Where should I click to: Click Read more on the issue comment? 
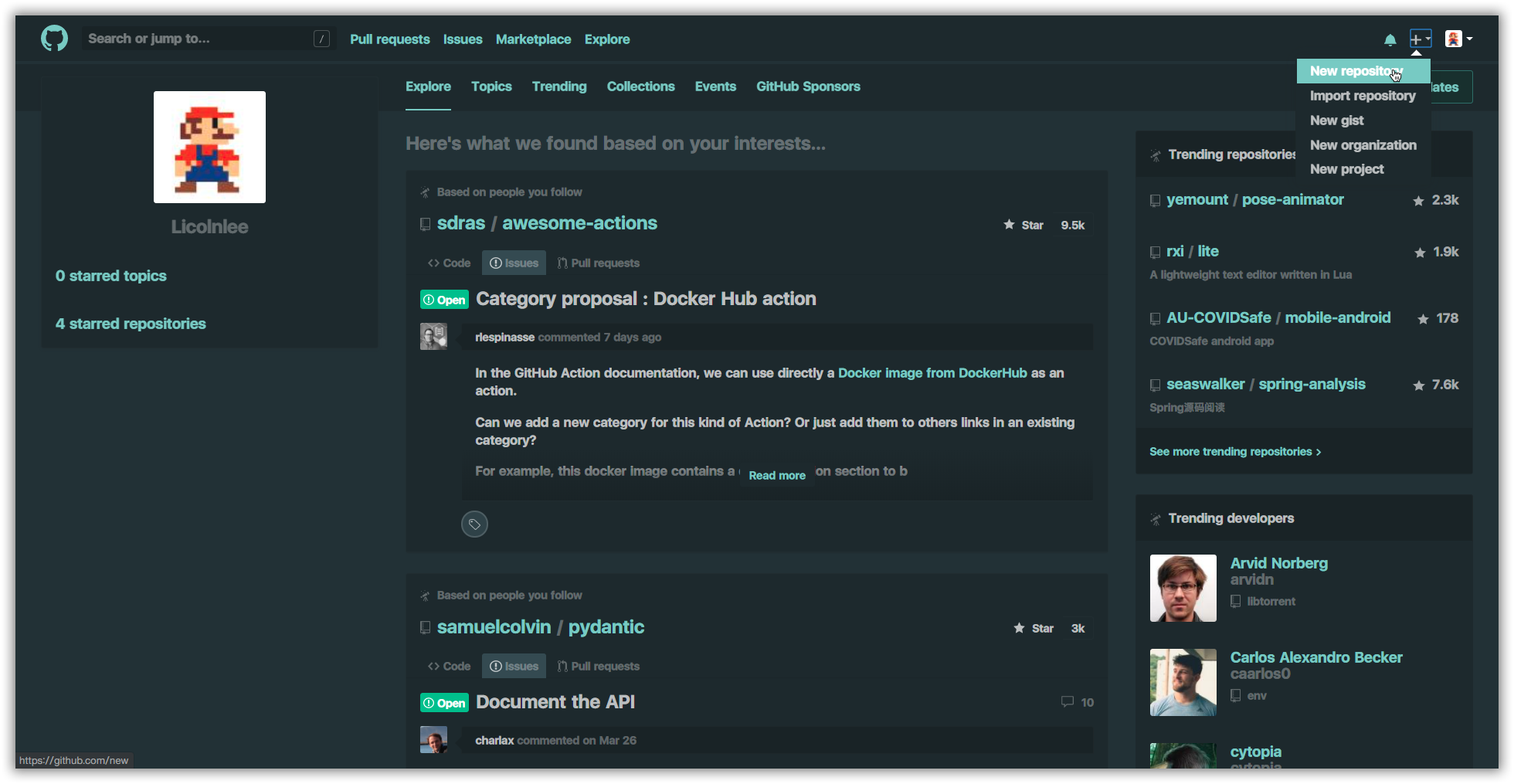(x=777, y=475)
